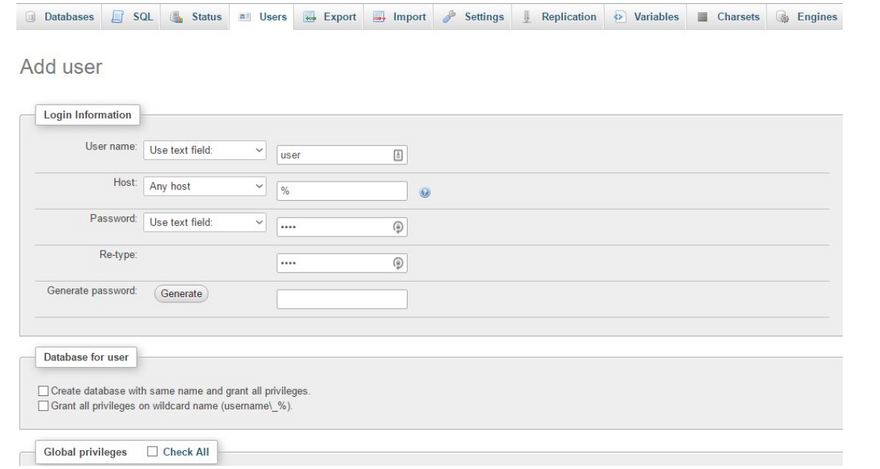Open the Password type dropdown

coord(205,222)
